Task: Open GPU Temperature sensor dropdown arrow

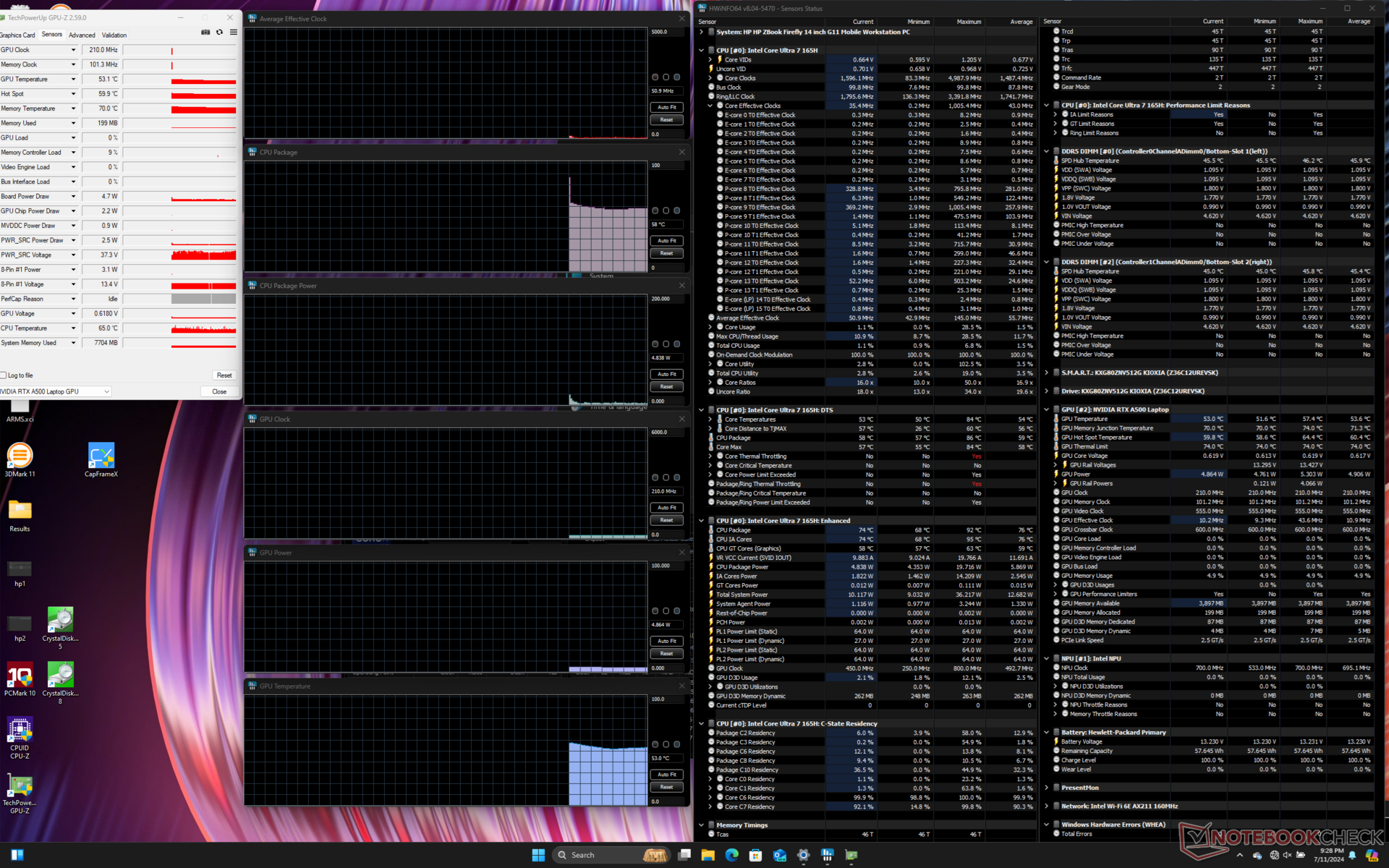Action: click(x=73, y=80)
